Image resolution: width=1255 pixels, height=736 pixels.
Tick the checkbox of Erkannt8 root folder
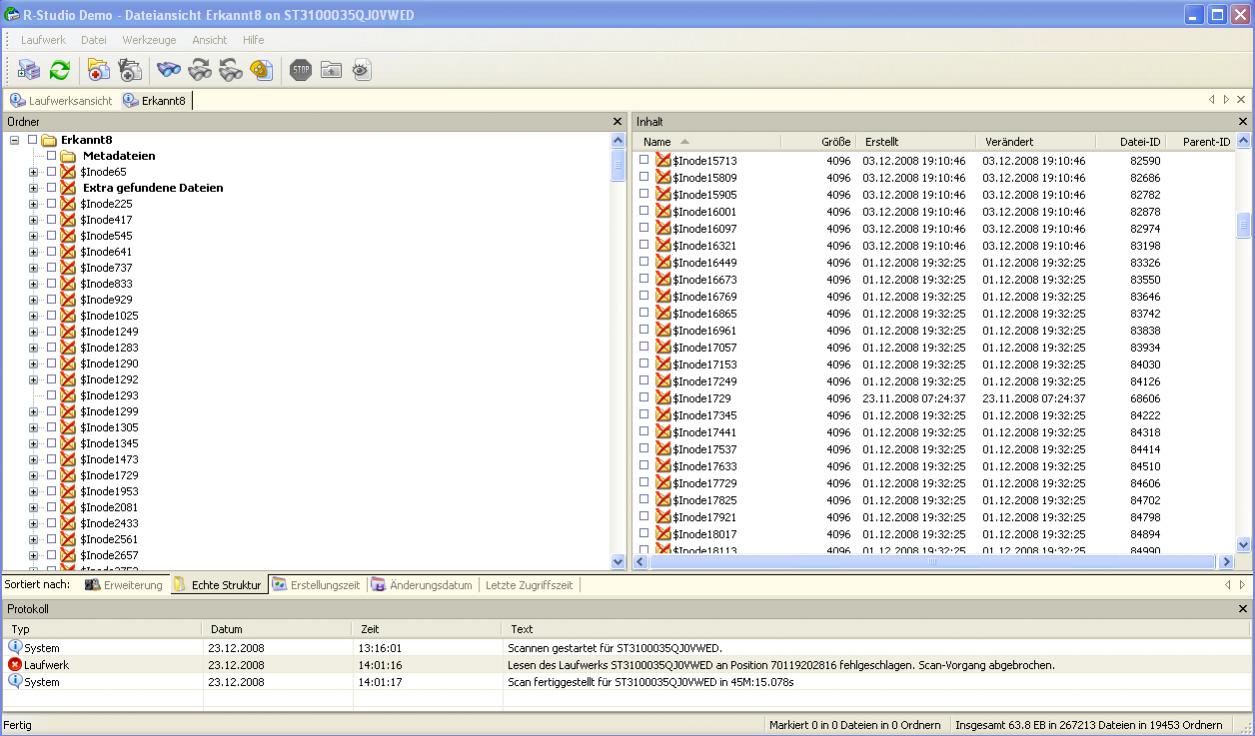tap(33, 140)
